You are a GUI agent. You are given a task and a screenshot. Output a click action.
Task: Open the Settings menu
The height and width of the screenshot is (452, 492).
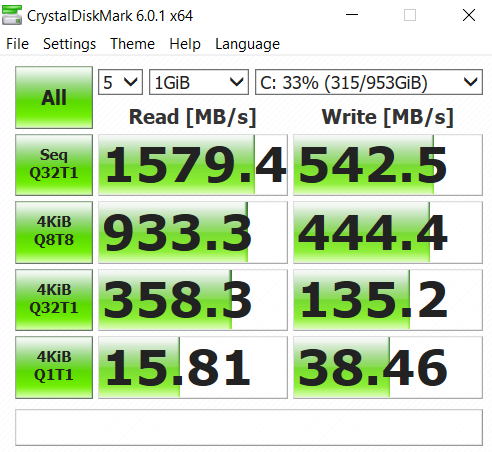click(69, 44)
